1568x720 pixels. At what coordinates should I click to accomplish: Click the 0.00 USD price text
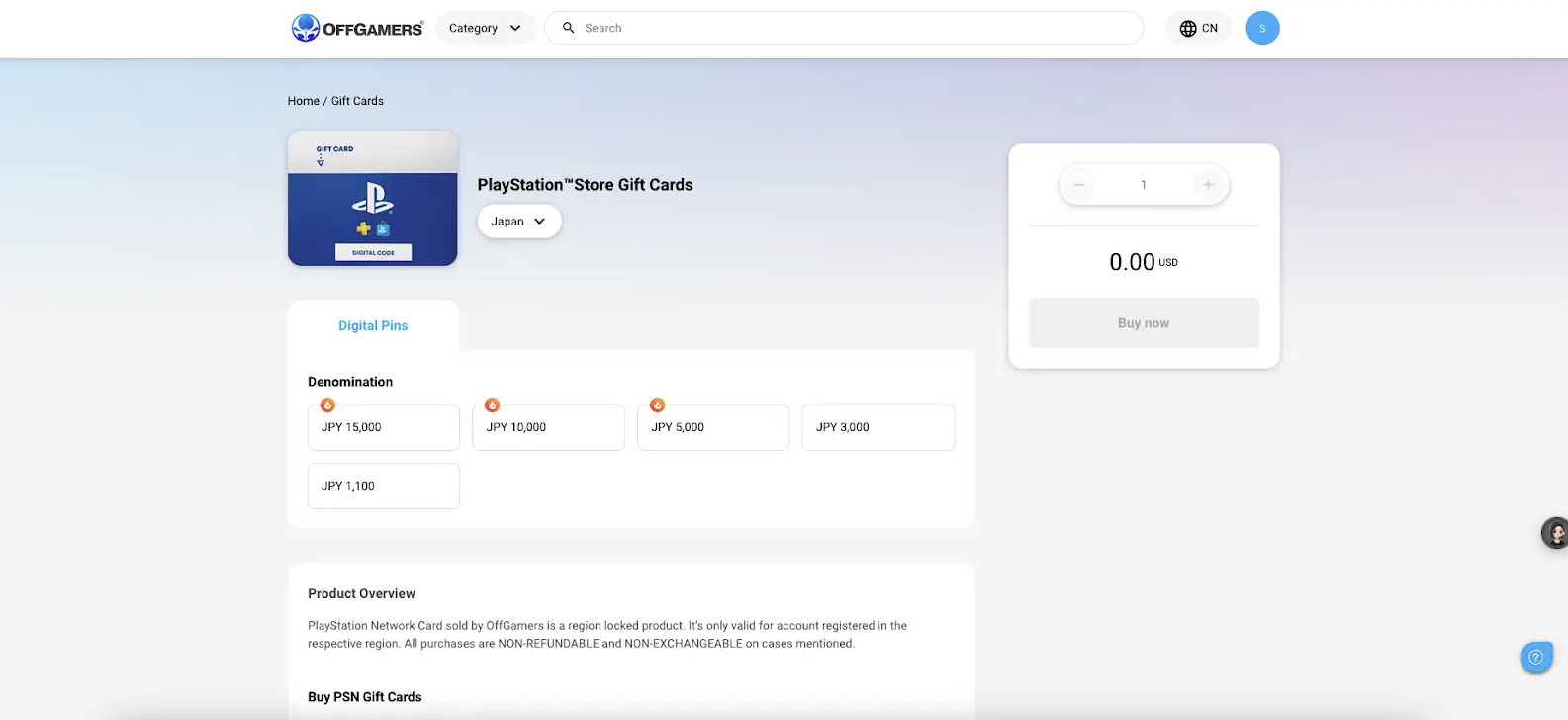1144,262
